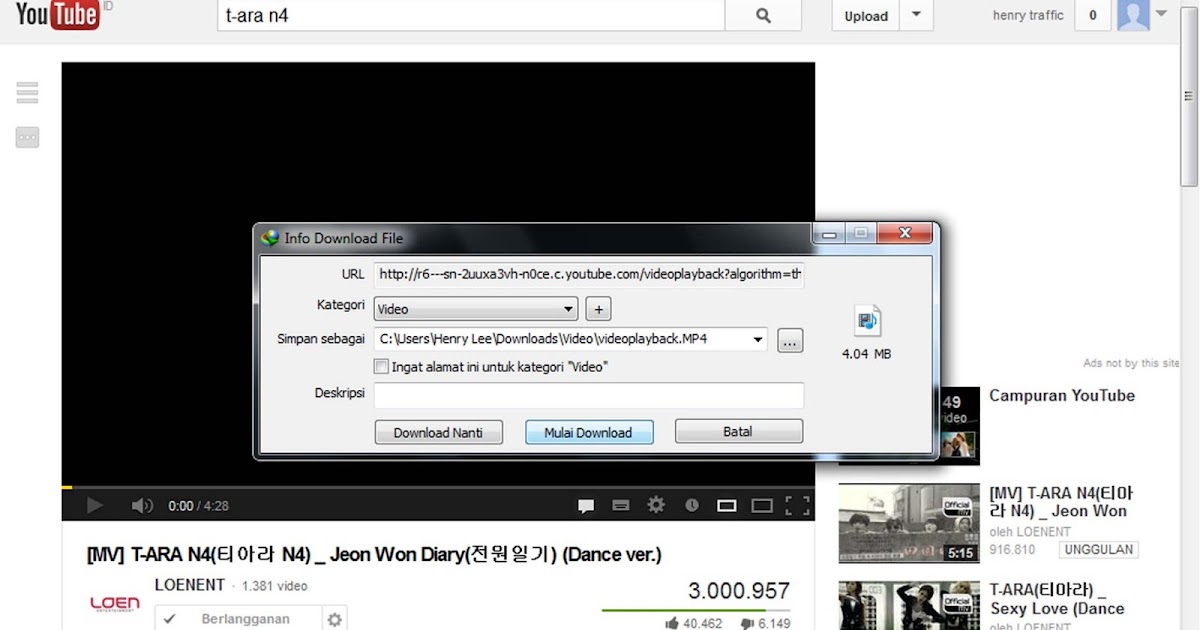
Task: Open the LOENENT channel link
Action: pos(190,585)
